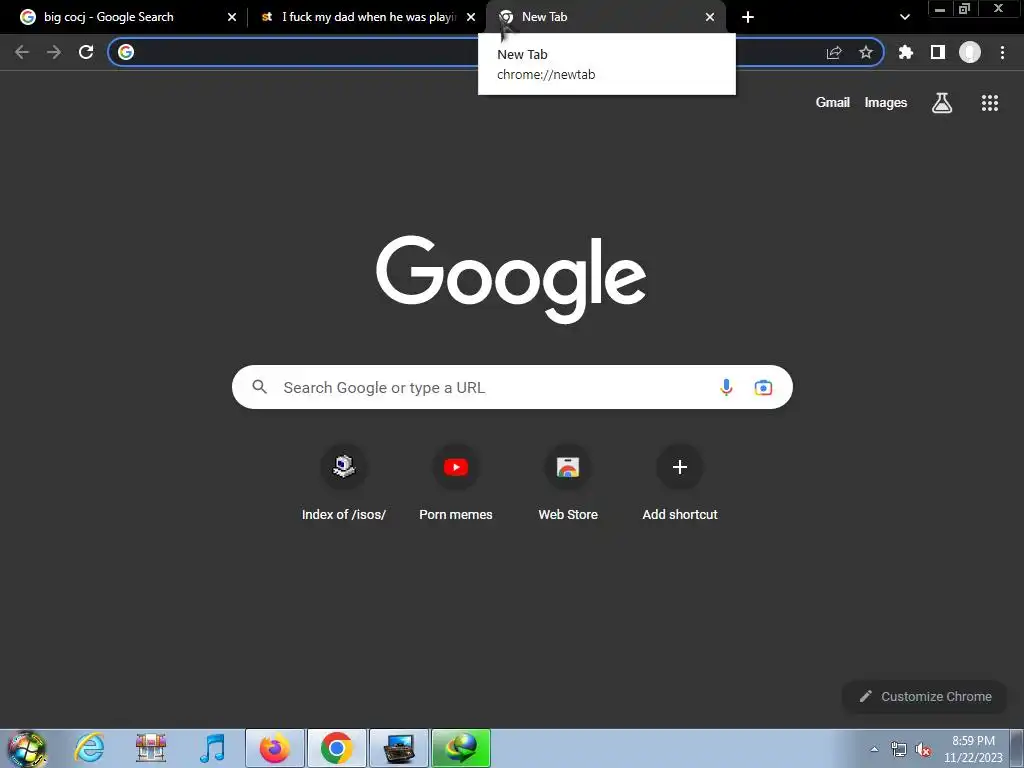
Task: Open the YouTube-icon shortcut tile
Action: coord(456,483)
